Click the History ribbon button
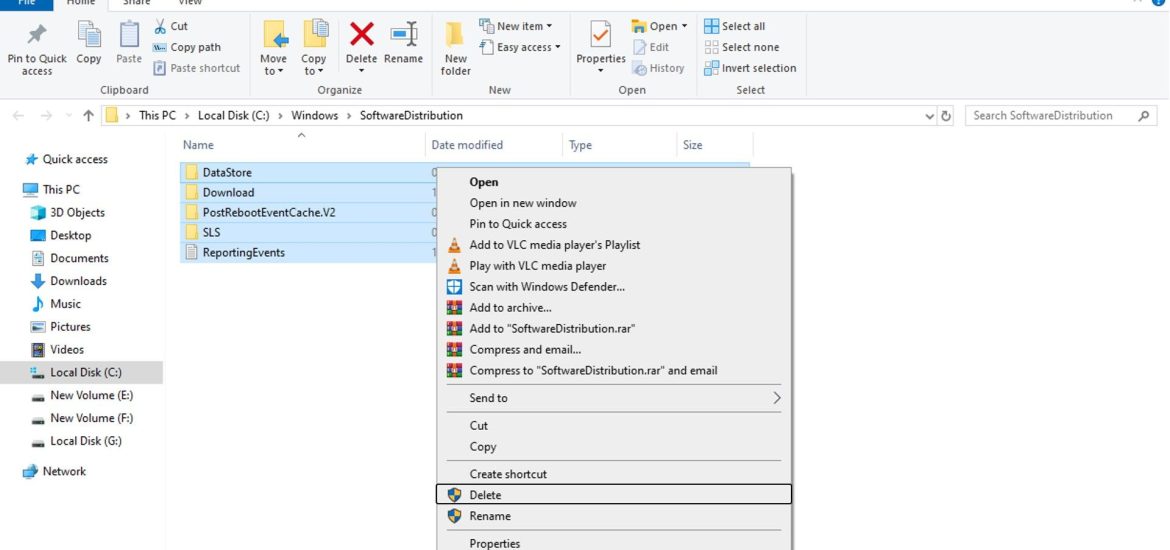The width and height of the screenshot is (1170, 550). click(658, 68)
